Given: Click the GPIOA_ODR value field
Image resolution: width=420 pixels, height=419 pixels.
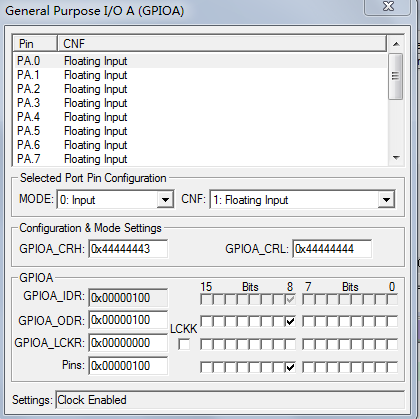Looking at the screenshot, I should (x=128, y=320).
